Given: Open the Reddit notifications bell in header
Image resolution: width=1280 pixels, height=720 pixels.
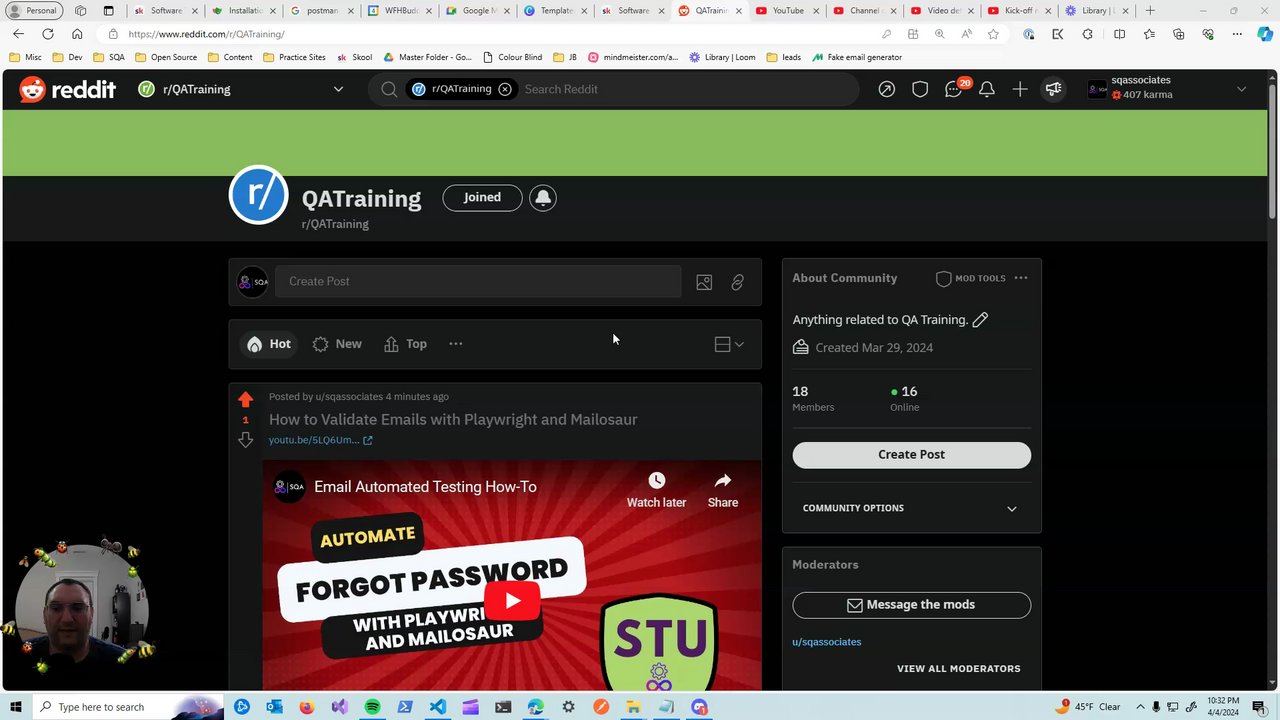Looking at the screenshot, I should pos(986,89).
